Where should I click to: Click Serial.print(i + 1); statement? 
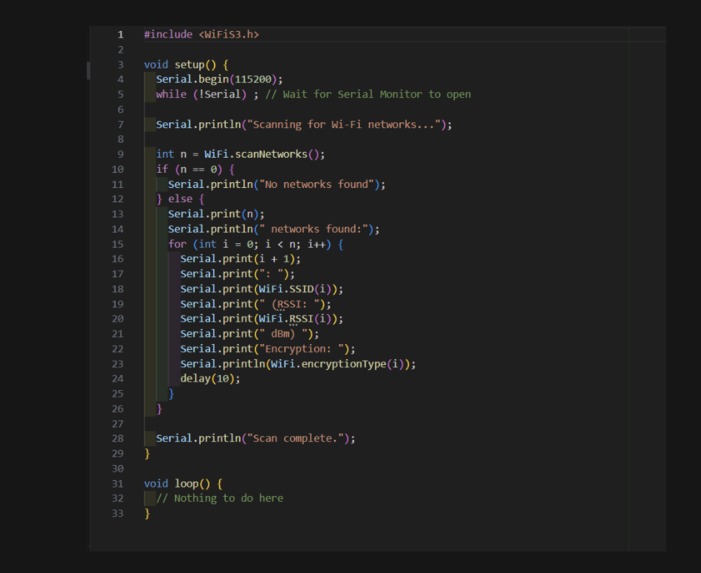[241, 259]
